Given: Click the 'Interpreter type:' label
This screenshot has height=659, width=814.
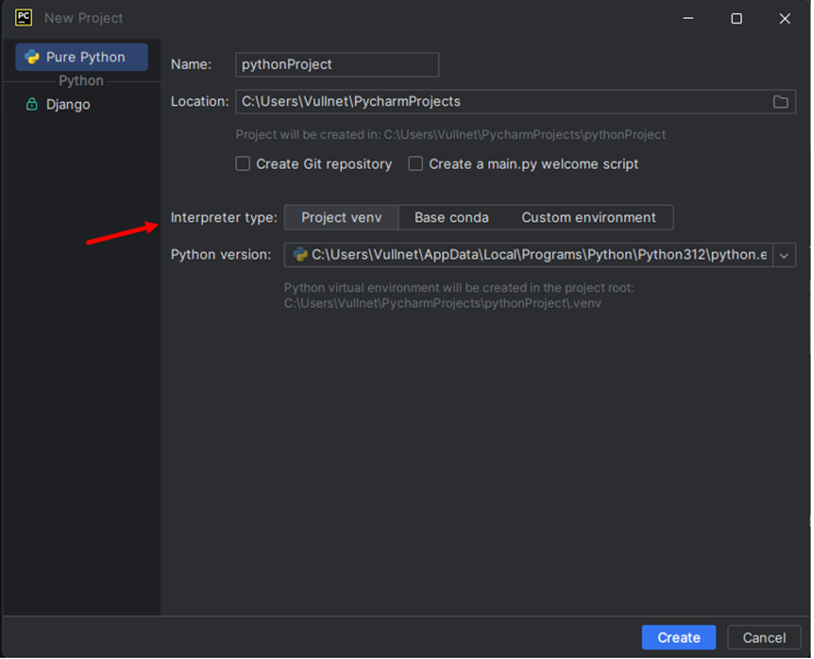Looking at the screenshot, I should point(224,217).
